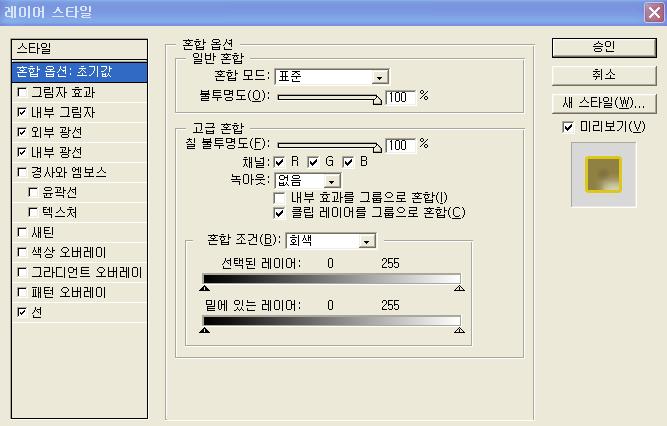667x426 pixels.
Task: Toggle the R channel checkbox
Action: [280, 162]
